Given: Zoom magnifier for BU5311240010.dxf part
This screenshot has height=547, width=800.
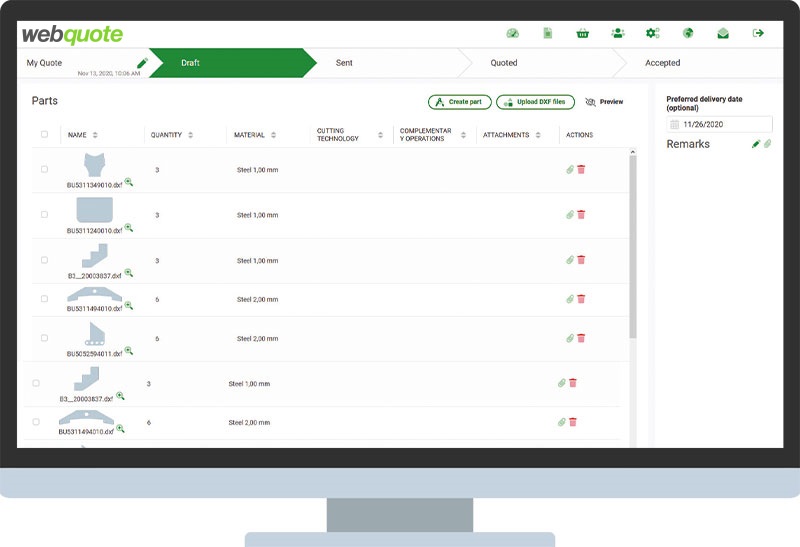Looking at the screenshot, I should [x=128, y=228].
